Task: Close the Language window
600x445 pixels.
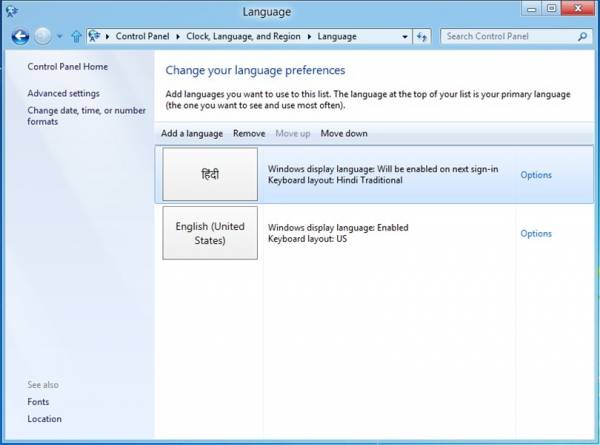Action: [578, 8]
